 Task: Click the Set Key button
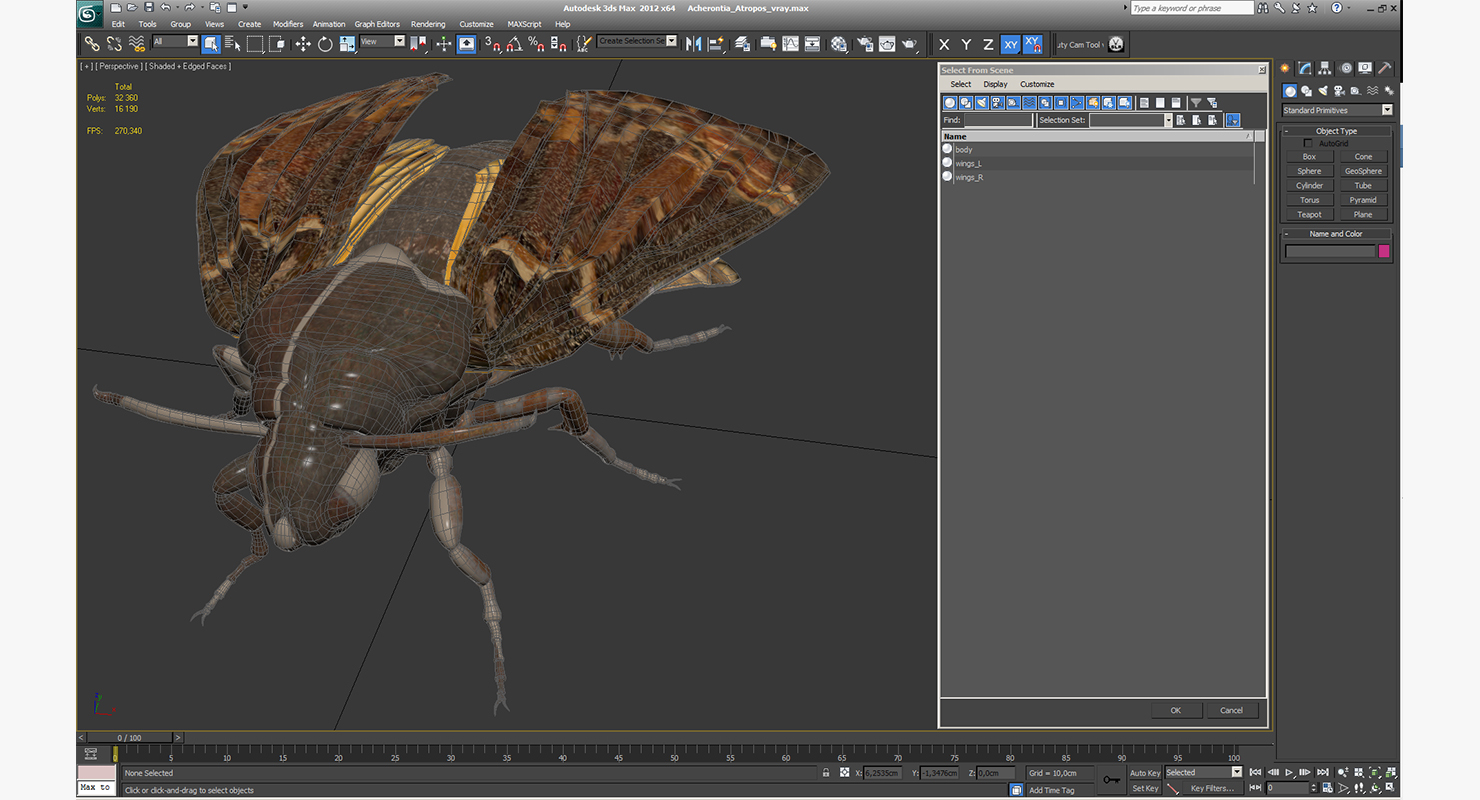[x=1145, y=788]
